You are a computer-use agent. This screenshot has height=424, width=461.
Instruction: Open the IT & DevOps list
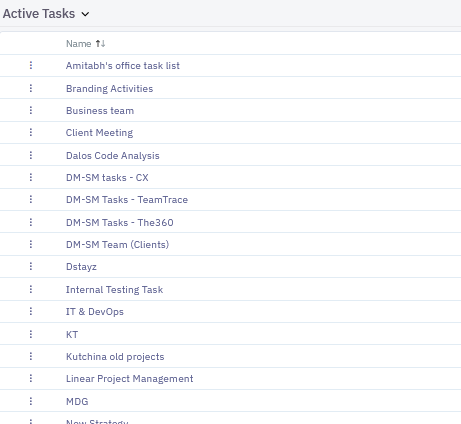[95, 312]
